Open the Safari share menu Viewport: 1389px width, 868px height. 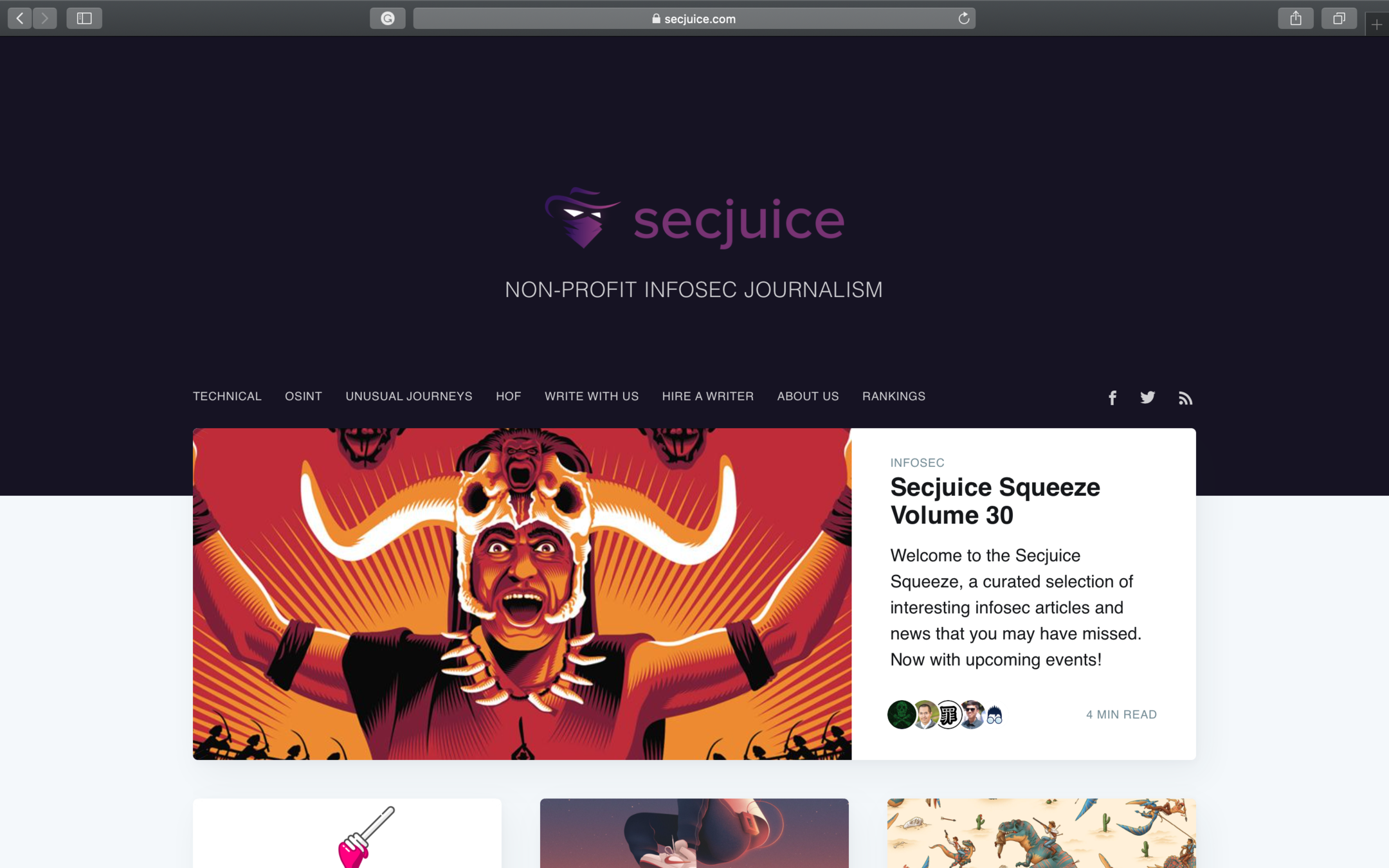point(1296,19)
